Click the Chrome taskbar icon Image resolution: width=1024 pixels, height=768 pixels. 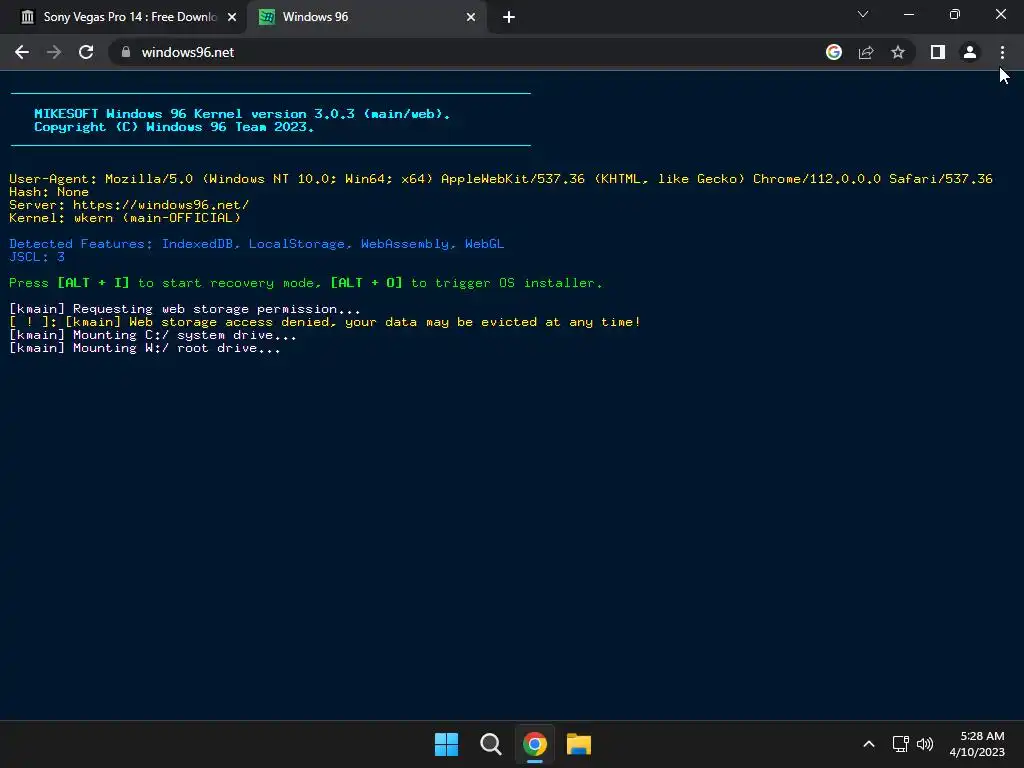click(535, 744)
